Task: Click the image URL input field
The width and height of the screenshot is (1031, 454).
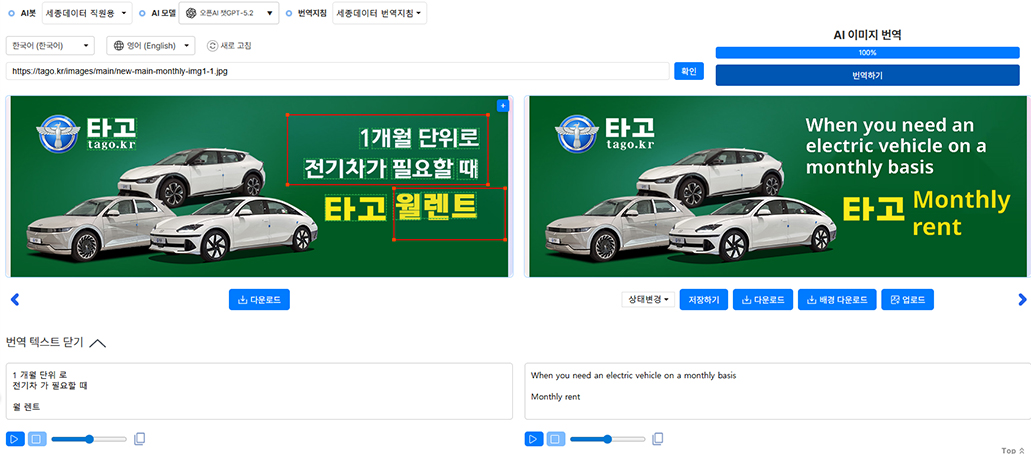Action: pyautogui.click(x=337, y=71)
